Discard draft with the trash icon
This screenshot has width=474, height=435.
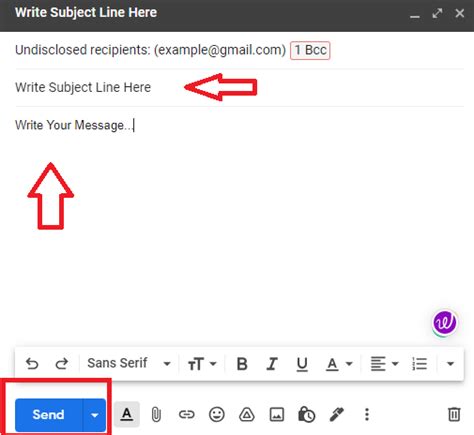coord(454,414)
